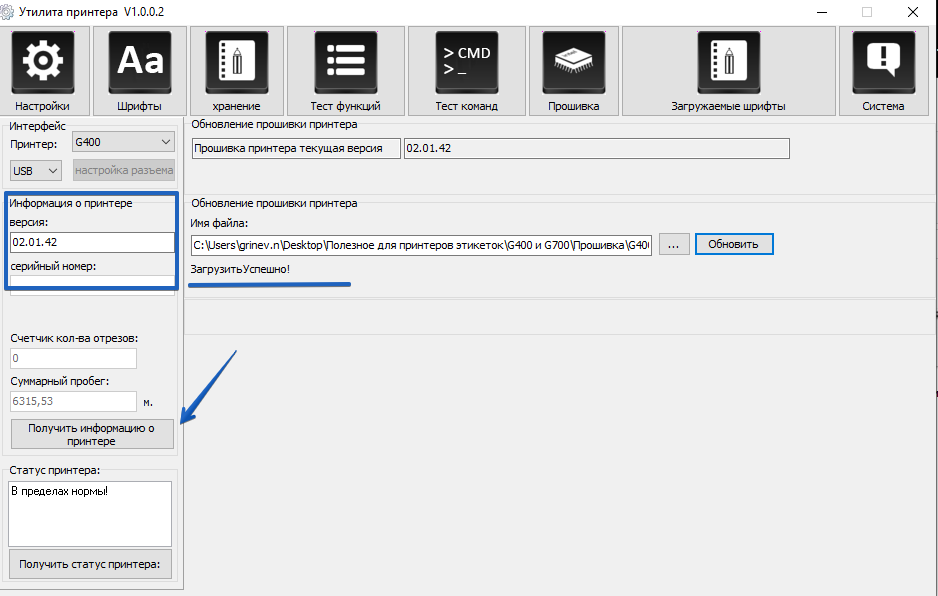Click the настройка разъема button
The width and height of the screenshot is (938, 596).
click(124, 171)
